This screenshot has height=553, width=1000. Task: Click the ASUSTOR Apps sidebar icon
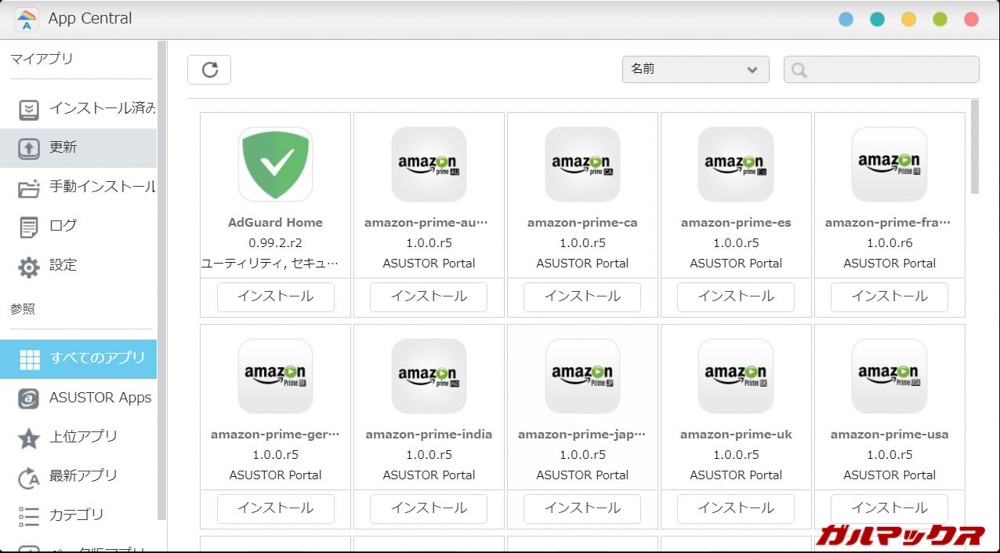pyautogui.click(x=29, y=398)
